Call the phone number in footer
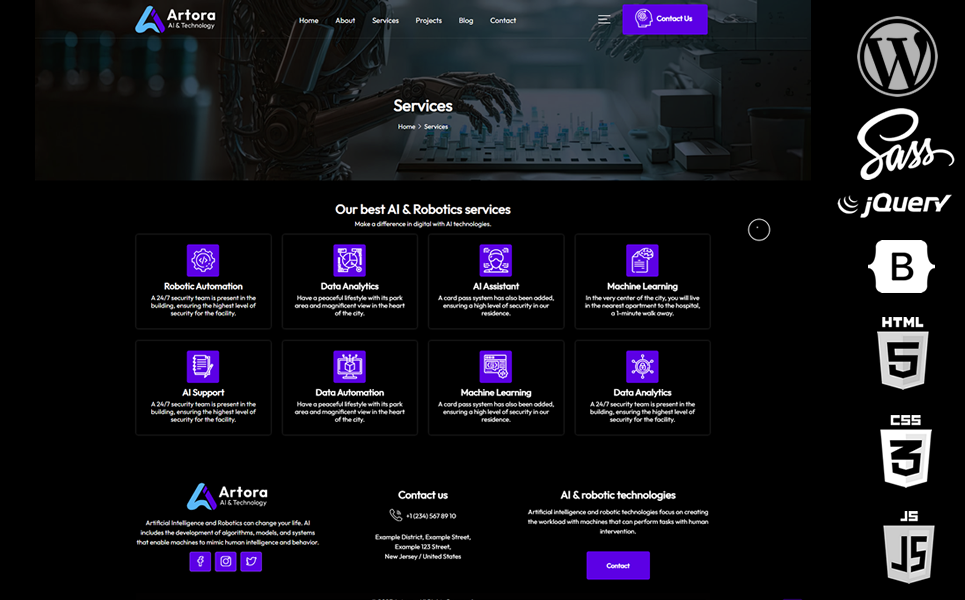The width and height of the screenshot is (965, 600). click(430, 516)
